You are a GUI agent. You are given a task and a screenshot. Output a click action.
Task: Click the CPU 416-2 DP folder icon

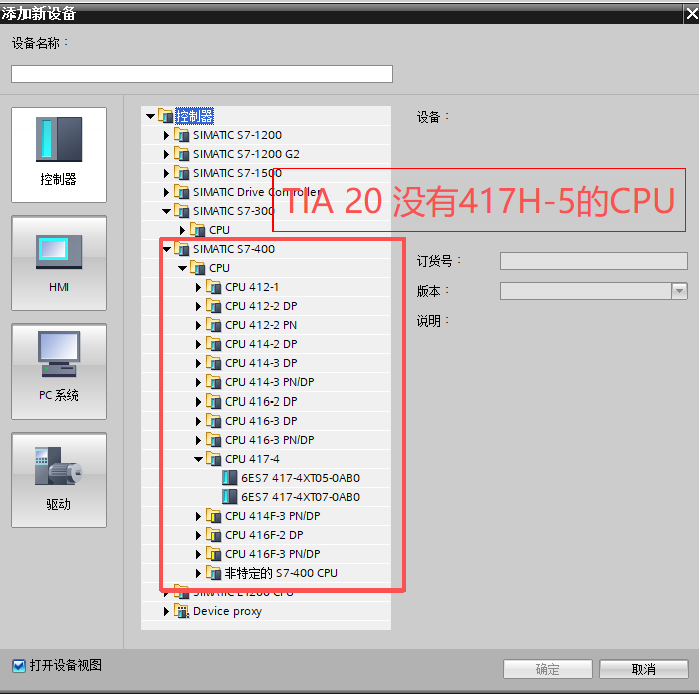pos(214,402)
